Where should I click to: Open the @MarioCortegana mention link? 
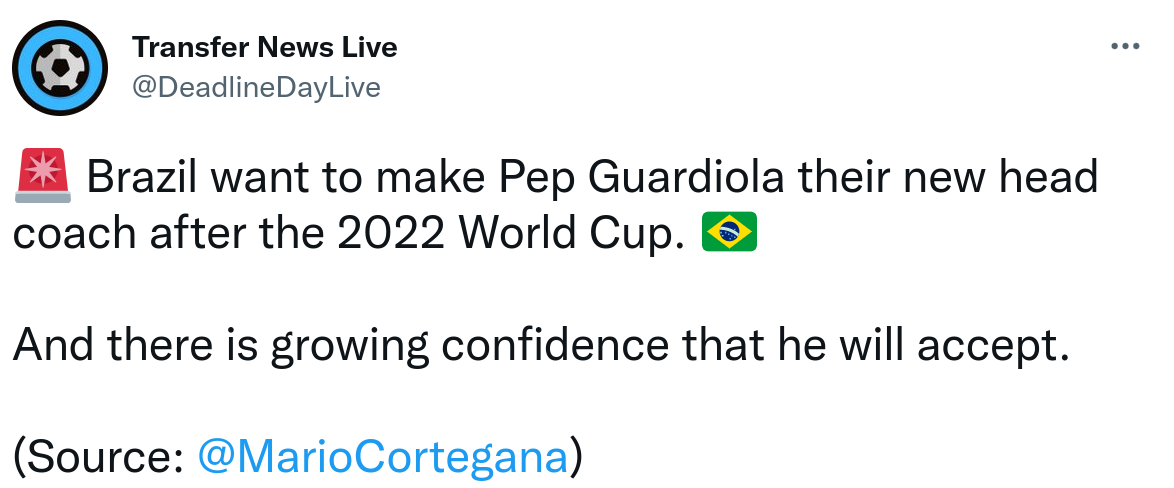(x=384, y=457)
